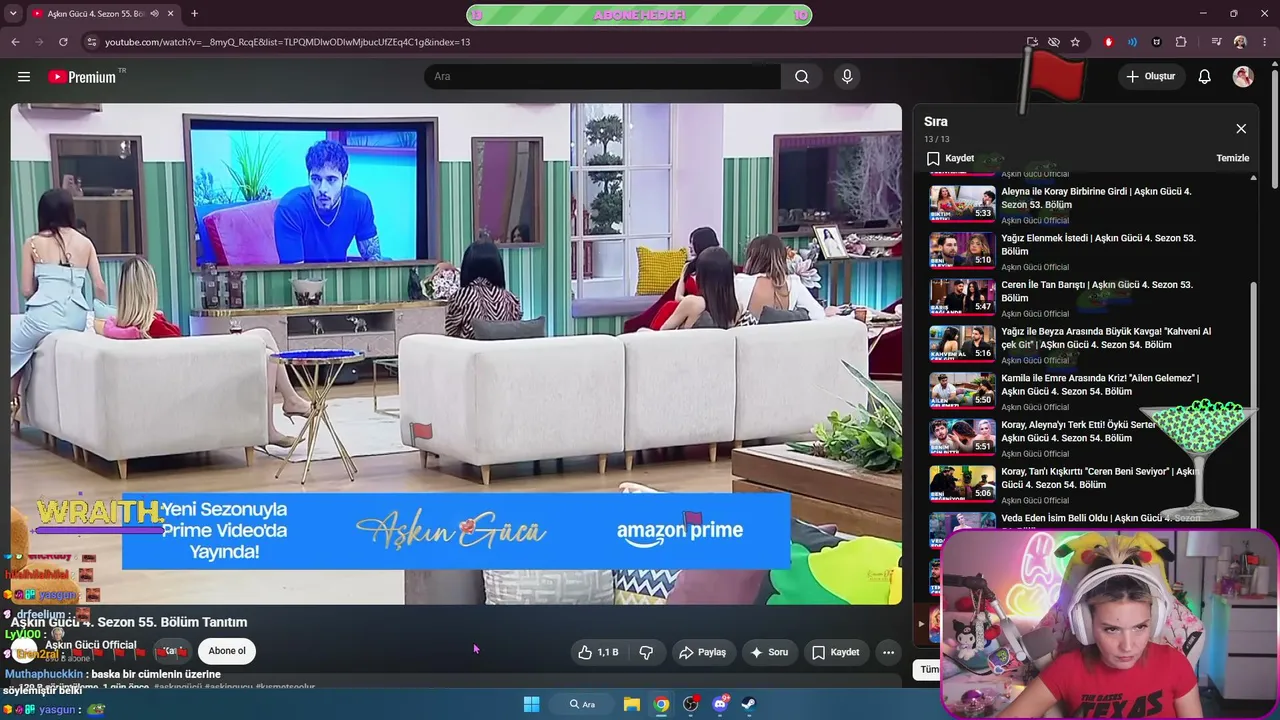Open a new browser tab

(194, 14)
